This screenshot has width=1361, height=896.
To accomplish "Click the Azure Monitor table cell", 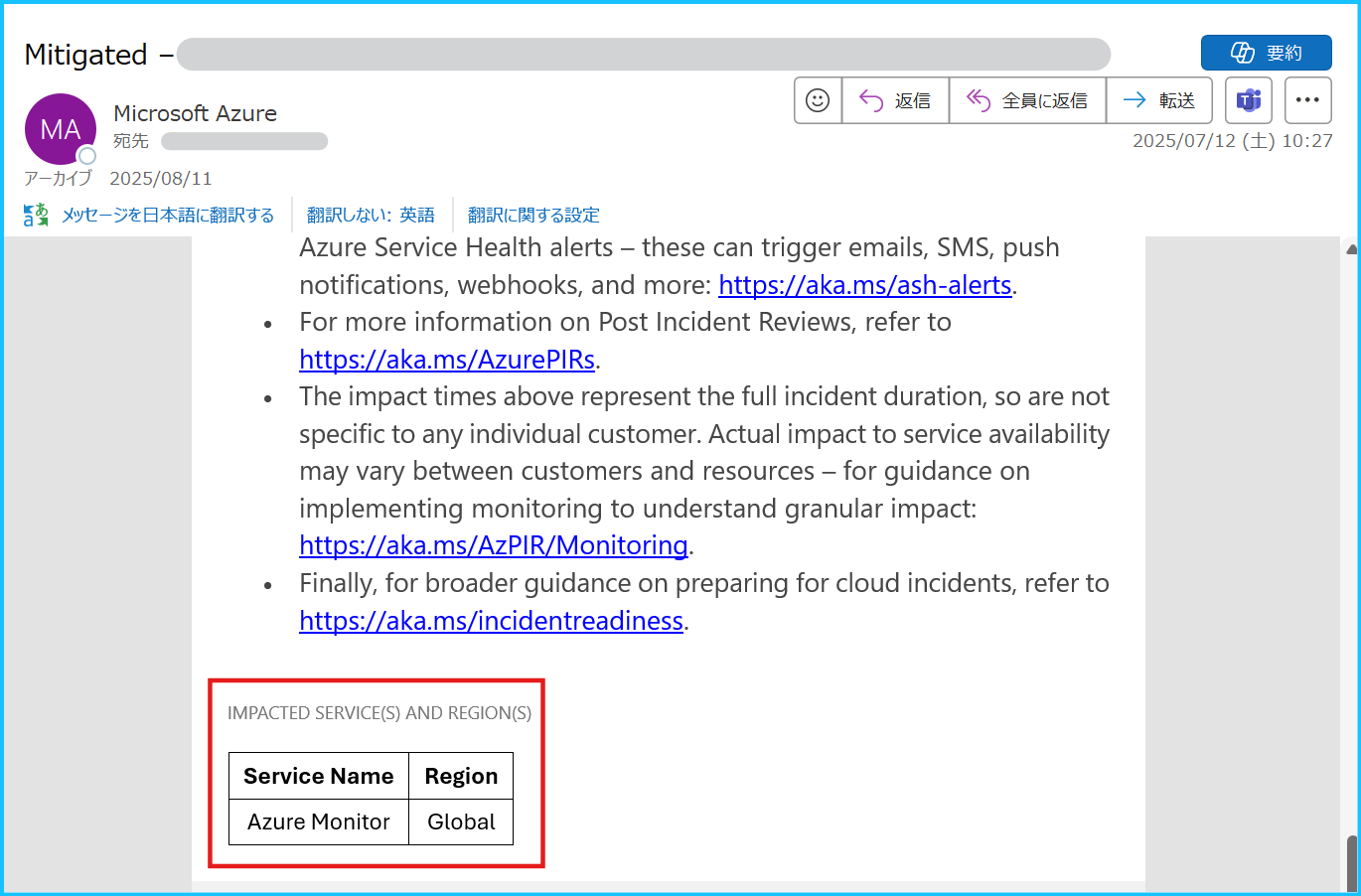I will point(319,822).
